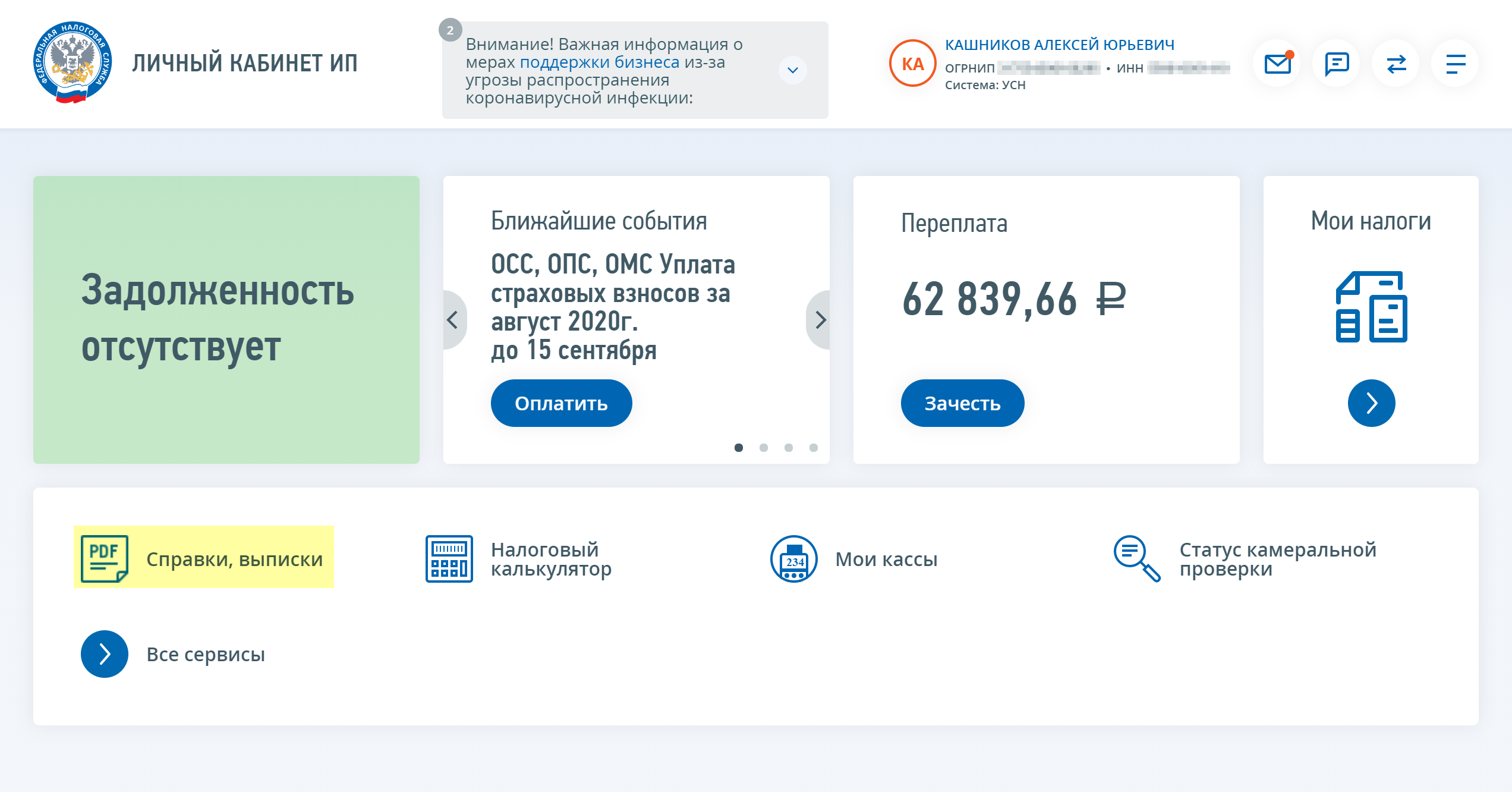The image size is (1512, 792).
Task: Click the Мои налоги card title
Action: (x=1371, y=221)
